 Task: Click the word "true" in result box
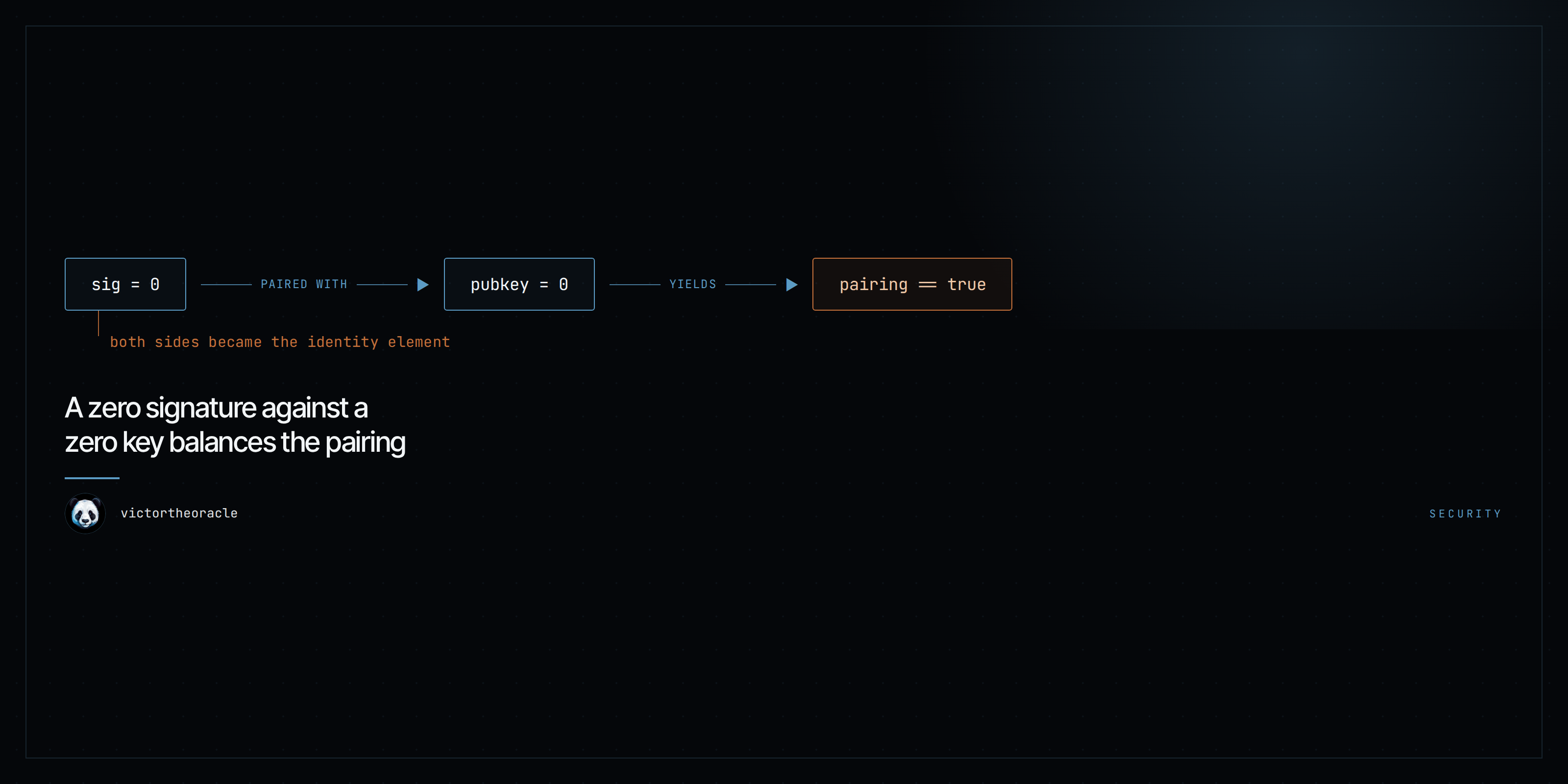[966, 284]
